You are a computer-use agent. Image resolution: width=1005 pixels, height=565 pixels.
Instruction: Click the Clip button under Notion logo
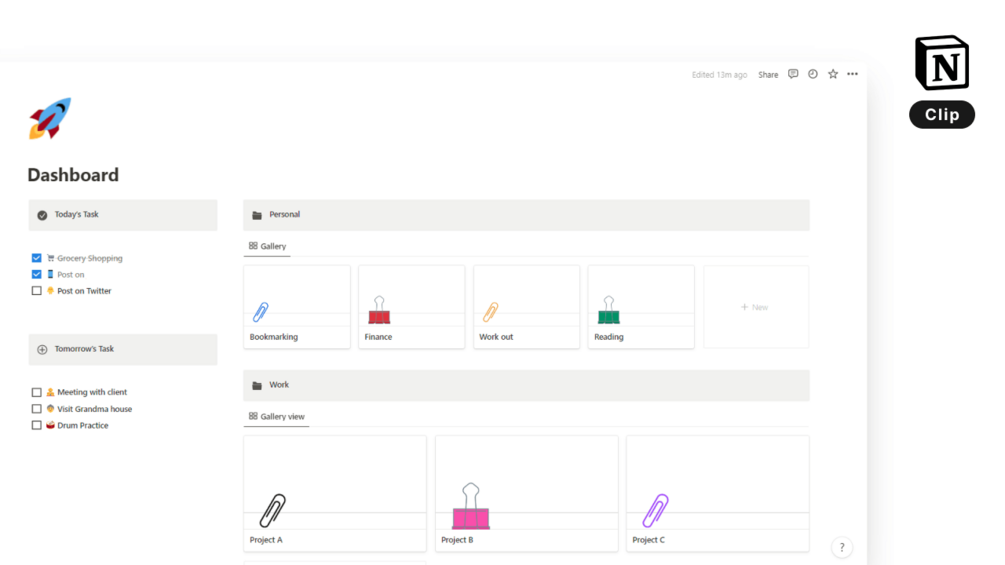[942, 115]
